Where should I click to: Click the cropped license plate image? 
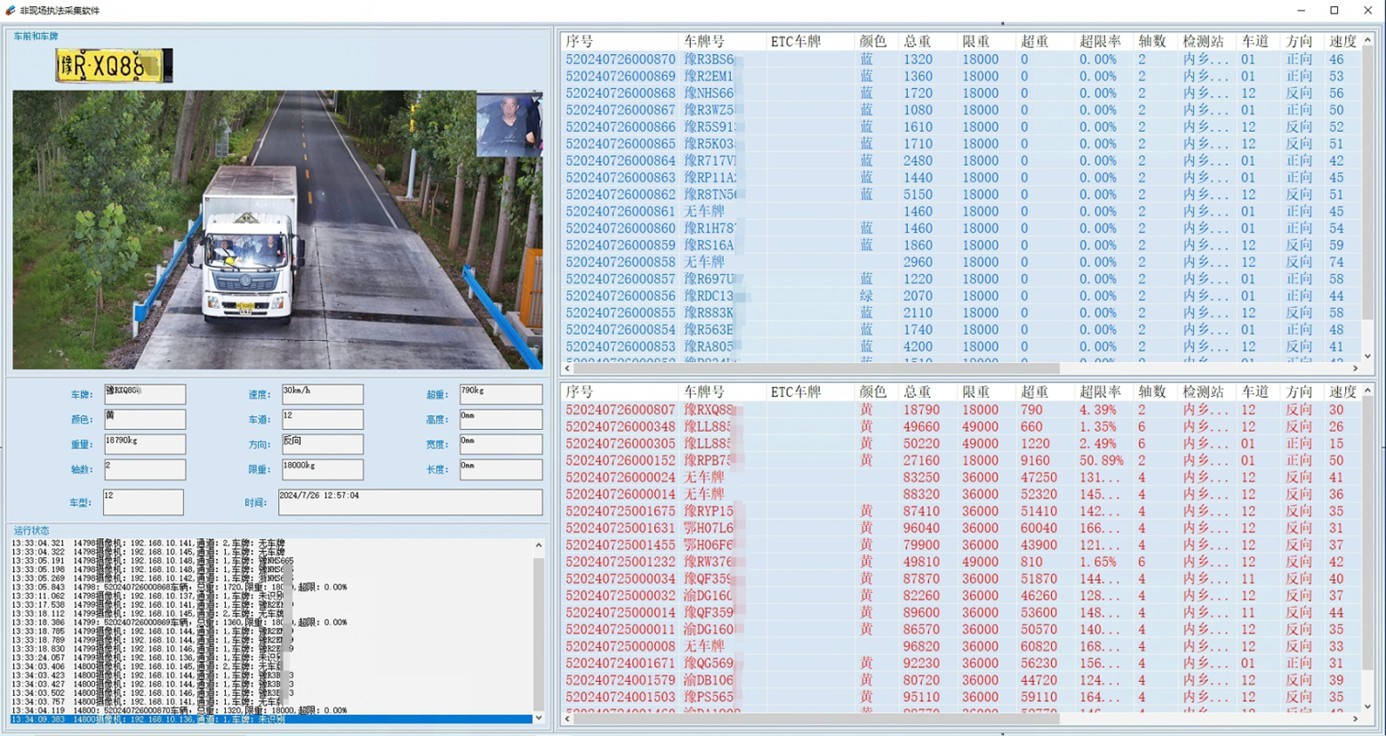(114, 66)
